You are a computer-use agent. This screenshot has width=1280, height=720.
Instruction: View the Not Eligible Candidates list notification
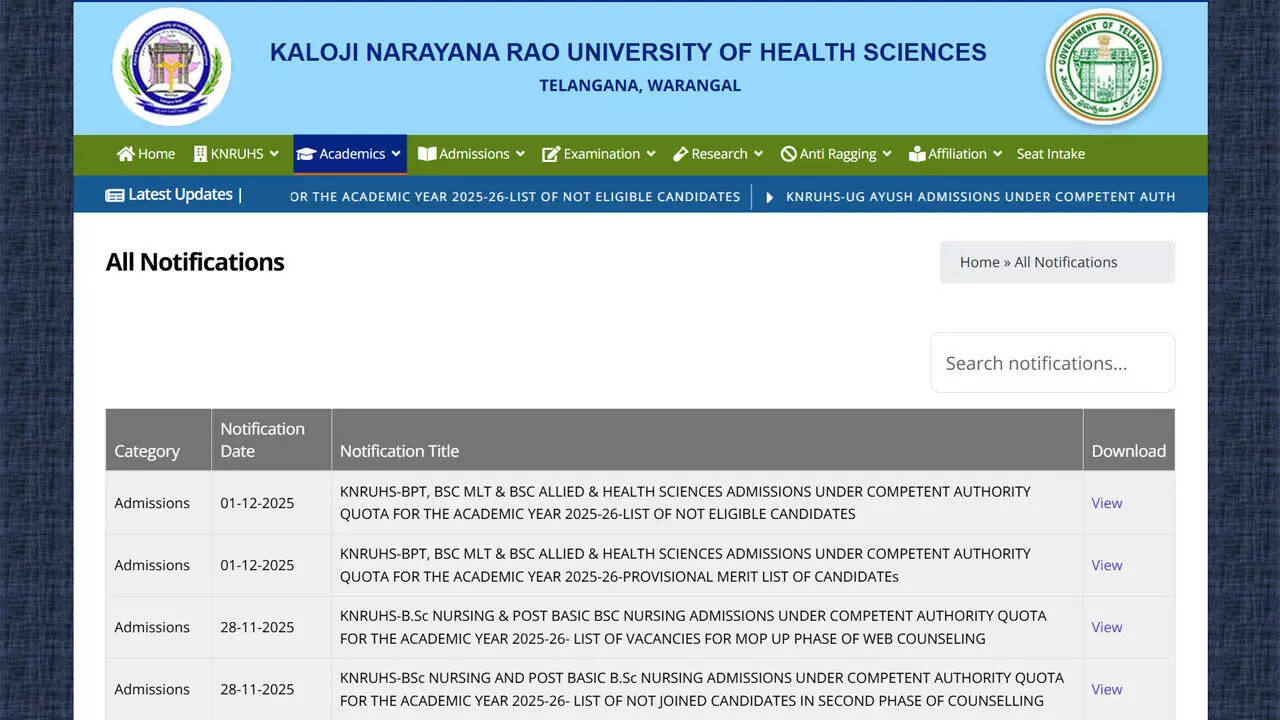1106,503
